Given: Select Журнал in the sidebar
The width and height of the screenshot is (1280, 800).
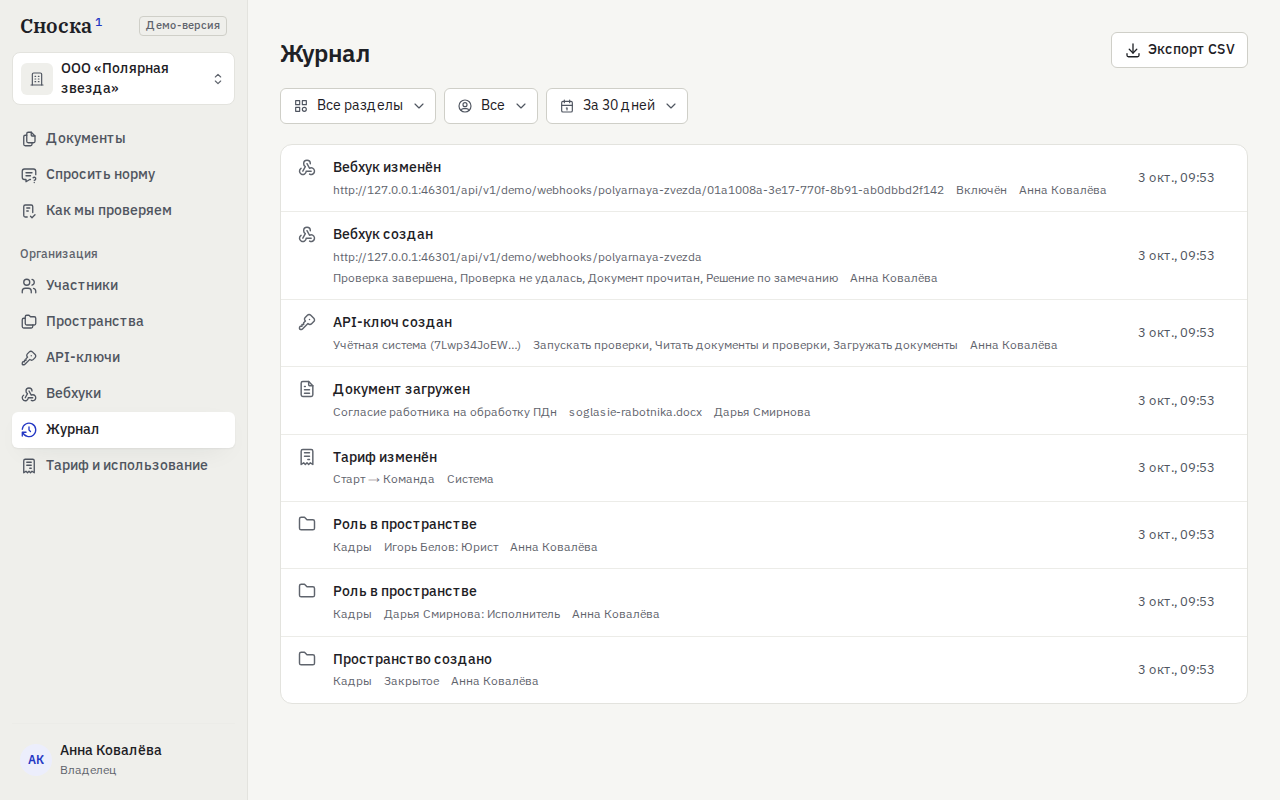Looking at the screenshot, I should [123, 430].
